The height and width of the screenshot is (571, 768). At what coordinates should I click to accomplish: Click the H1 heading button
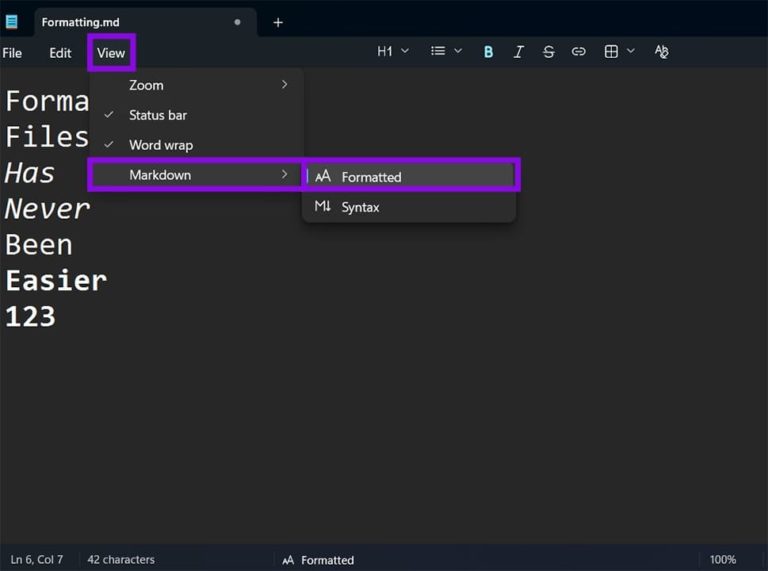pyautogui.click(x=385, y=51)
